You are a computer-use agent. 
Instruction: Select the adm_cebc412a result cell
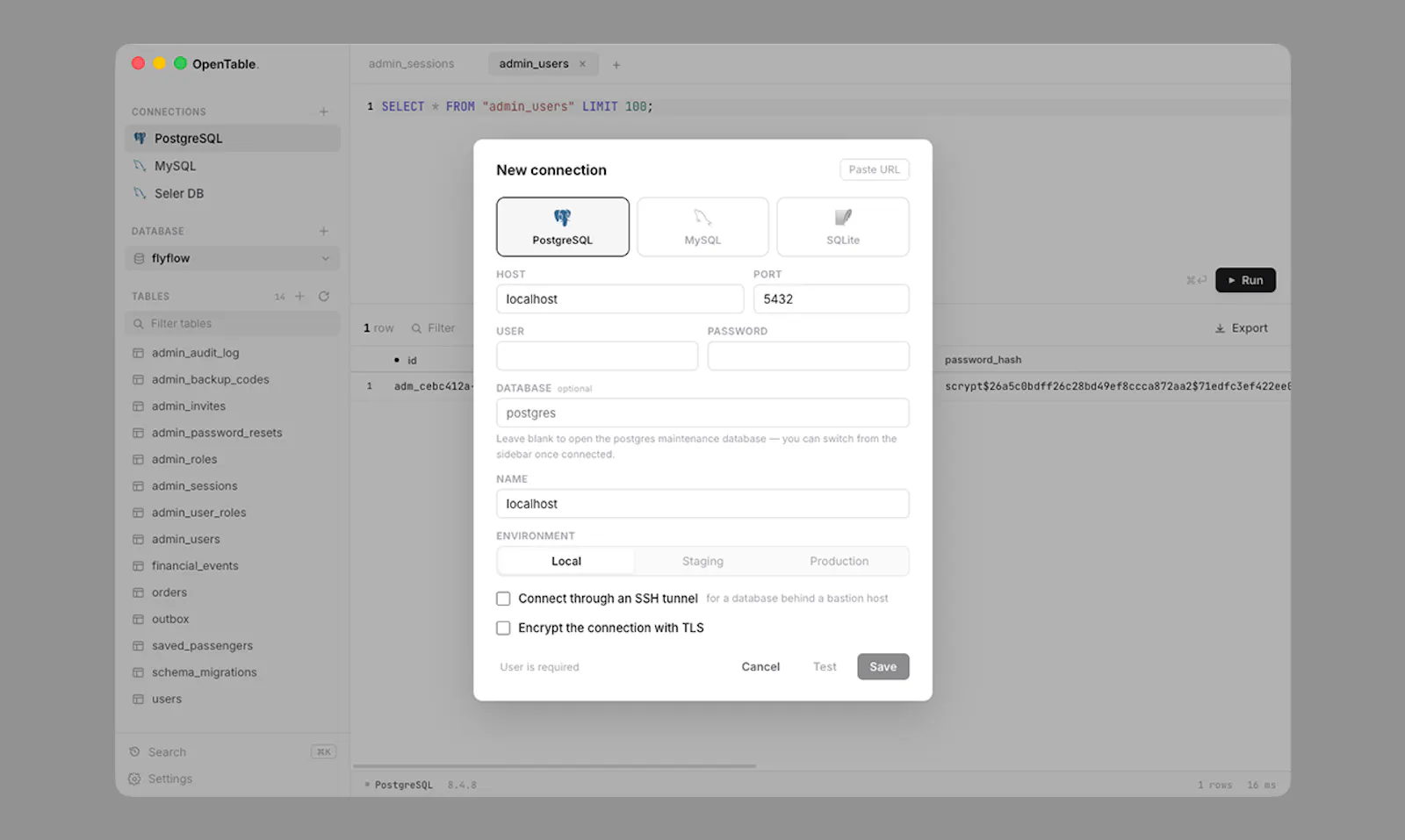[432, 386]
